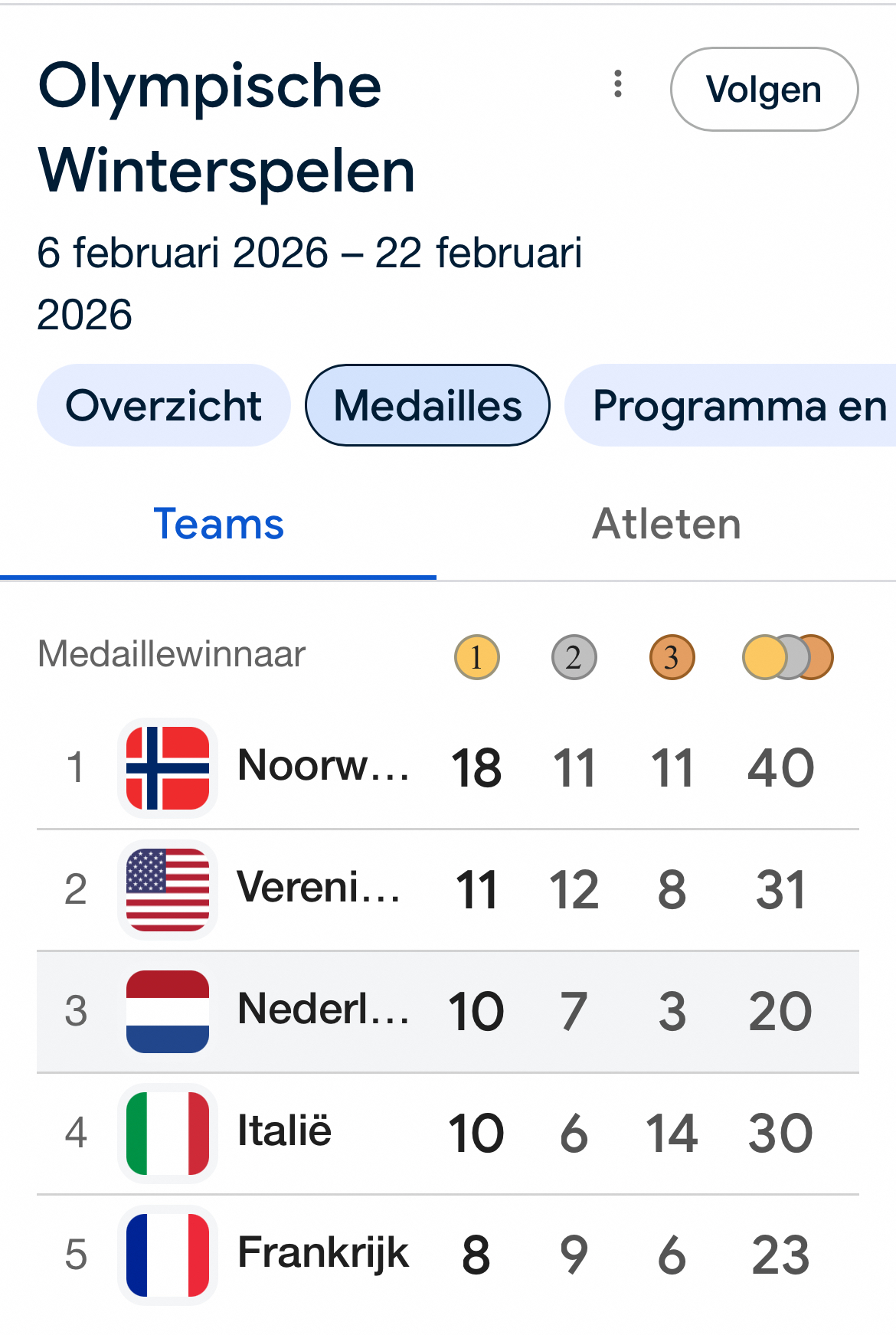Click the Italy flag icon
The width and height of the screenshot is (896, 1335).
(x=168, y=1133)
